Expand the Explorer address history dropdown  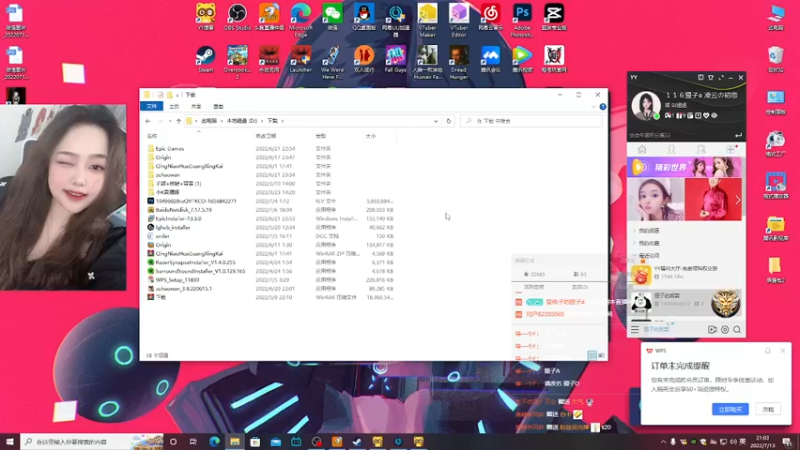point(435,121)
